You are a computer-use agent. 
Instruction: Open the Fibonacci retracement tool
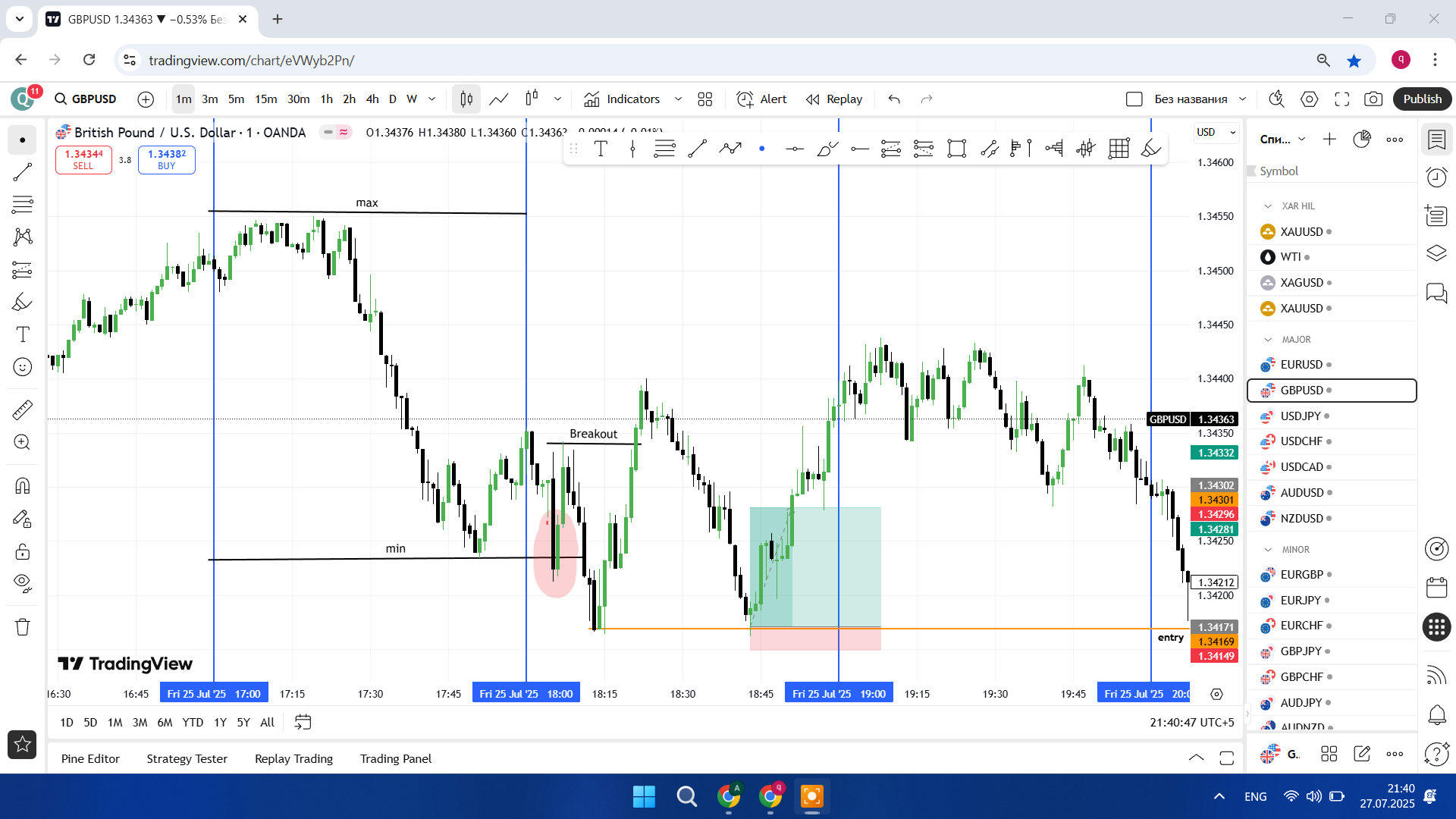coord(23,204)
